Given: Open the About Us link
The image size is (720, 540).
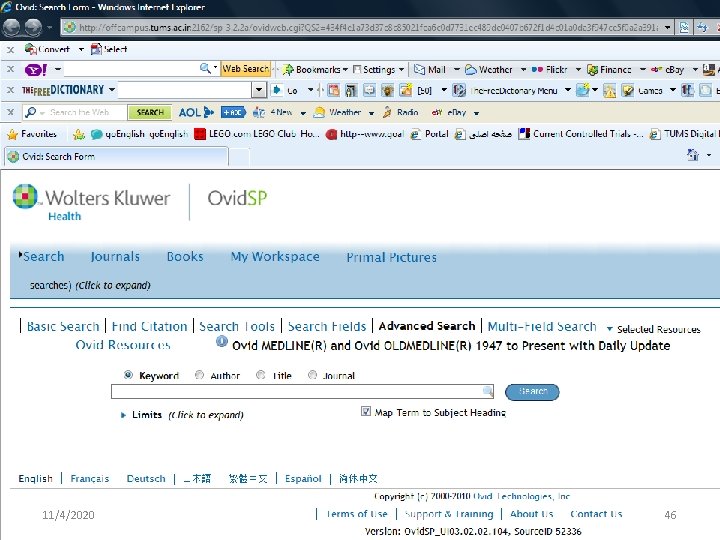Looking at the screenshot, I should coord(532,514).
